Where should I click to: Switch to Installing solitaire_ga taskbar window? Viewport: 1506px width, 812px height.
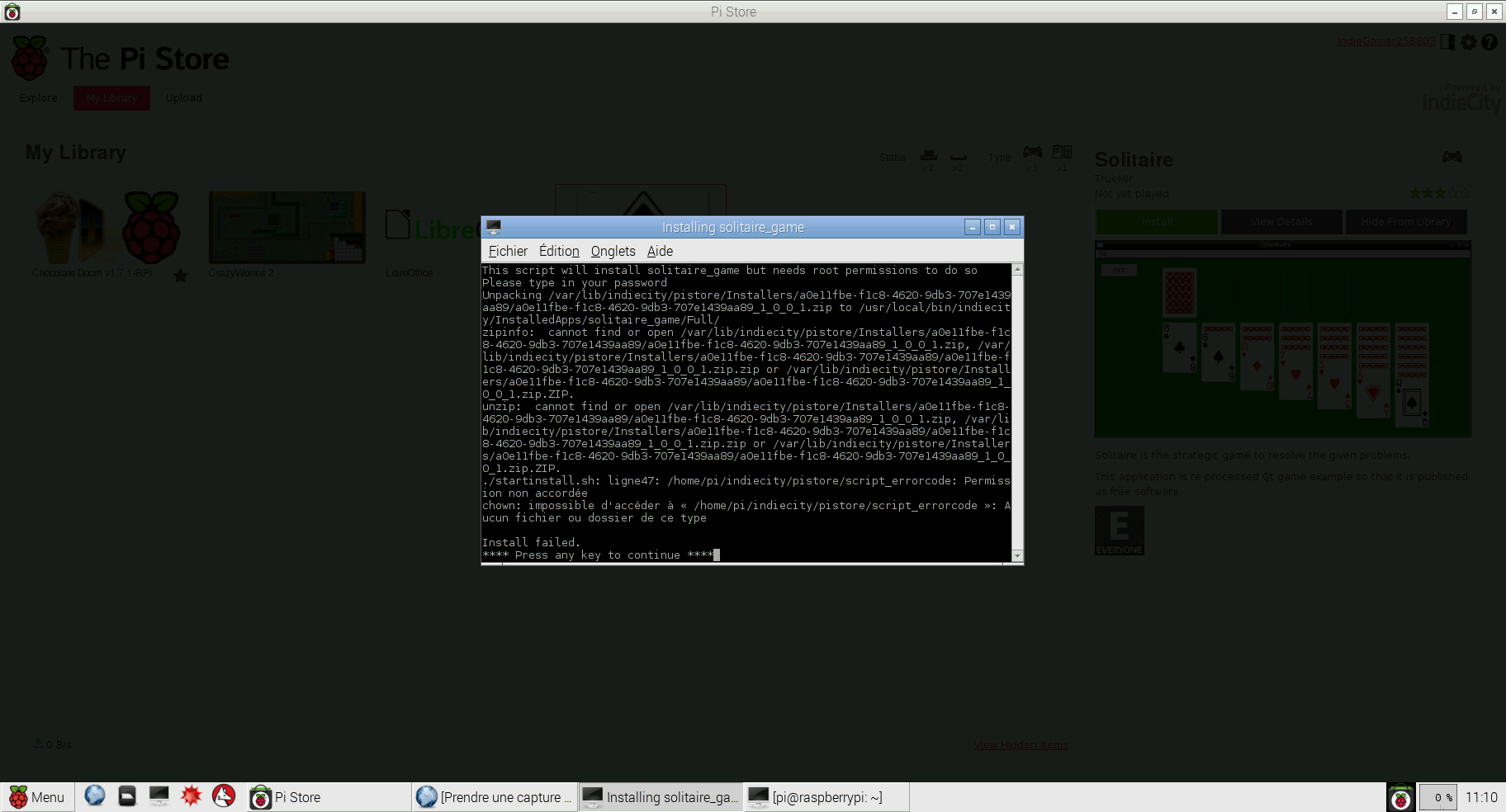pos(661,797)
